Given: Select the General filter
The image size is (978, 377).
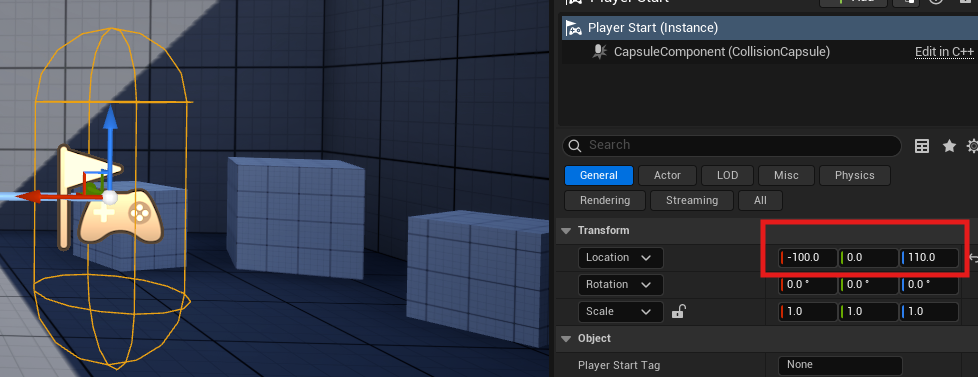Looking at the screenshot, I should click(x=599, y=175).
